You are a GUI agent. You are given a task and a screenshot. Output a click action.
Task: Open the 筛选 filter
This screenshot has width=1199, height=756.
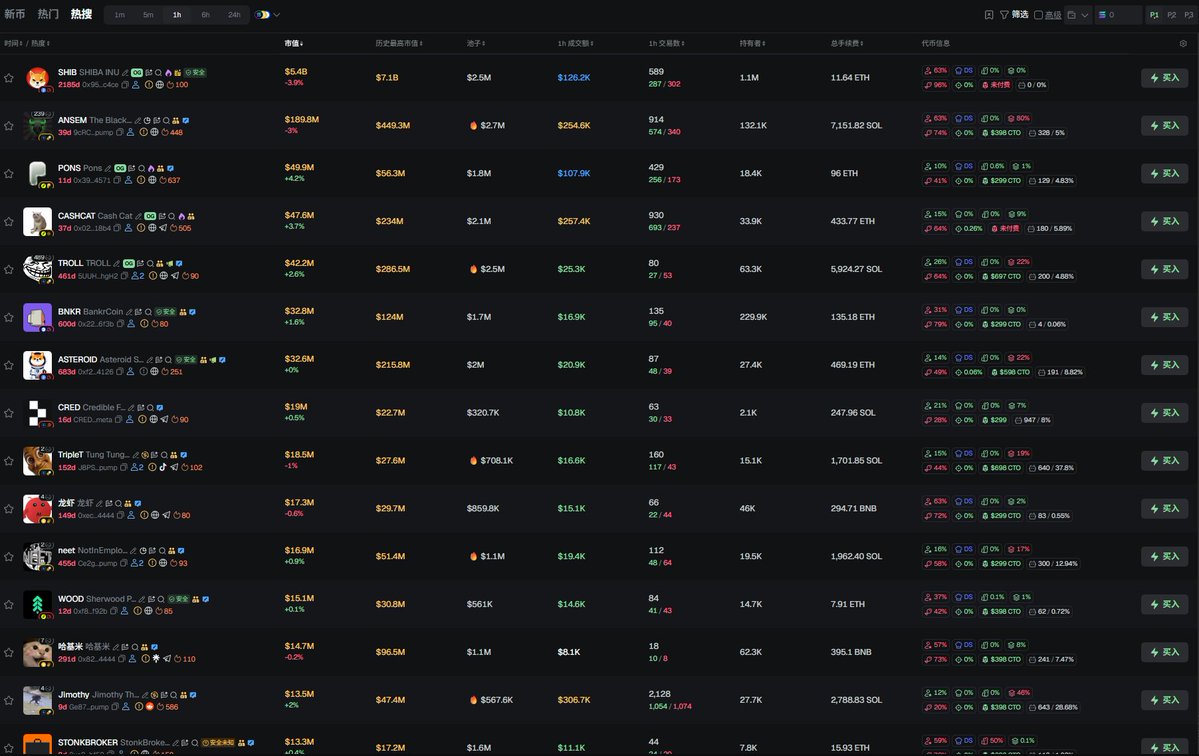pos(1014,15)
